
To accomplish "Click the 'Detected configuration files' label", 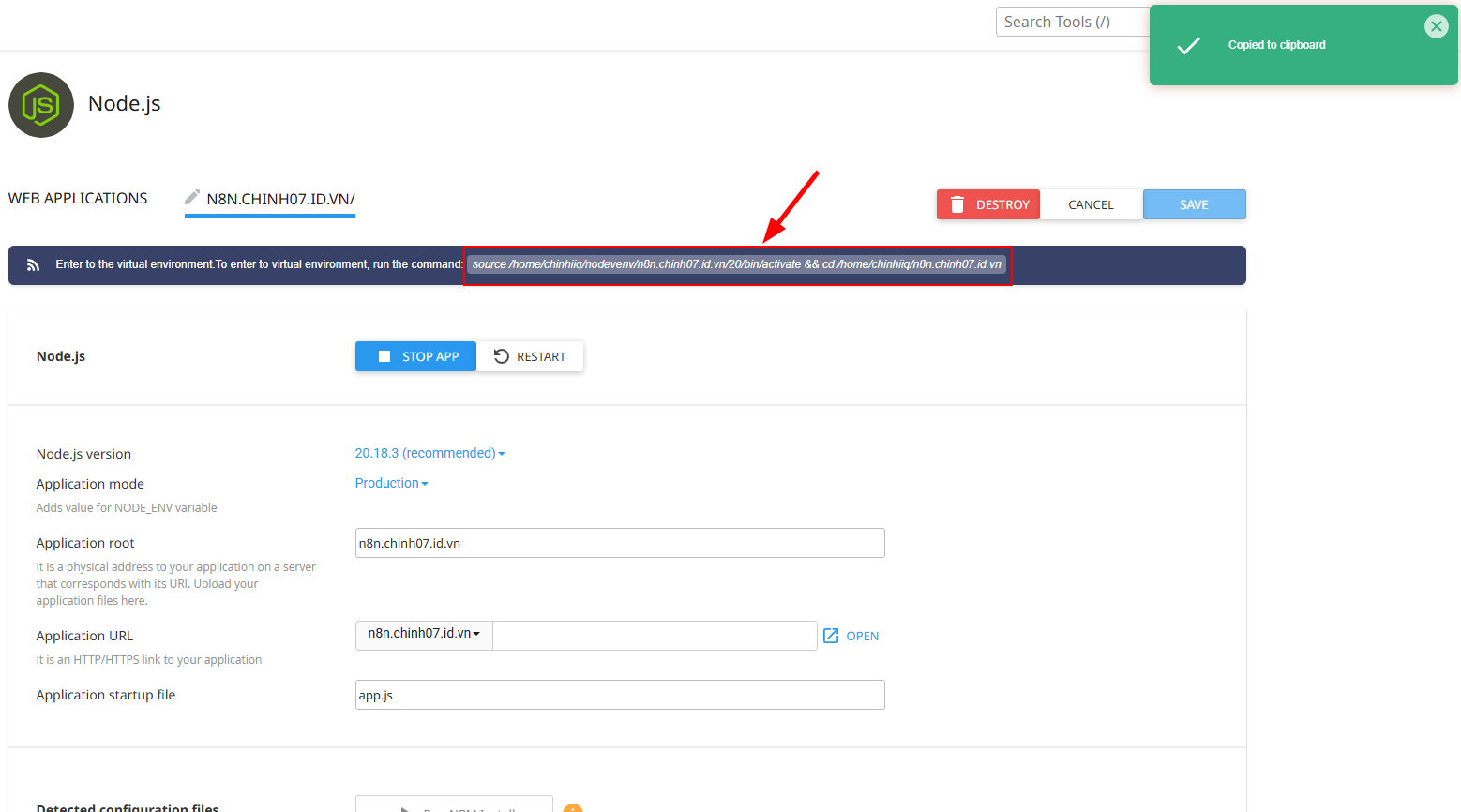I will pyautogui.click(x=128, y=806).
